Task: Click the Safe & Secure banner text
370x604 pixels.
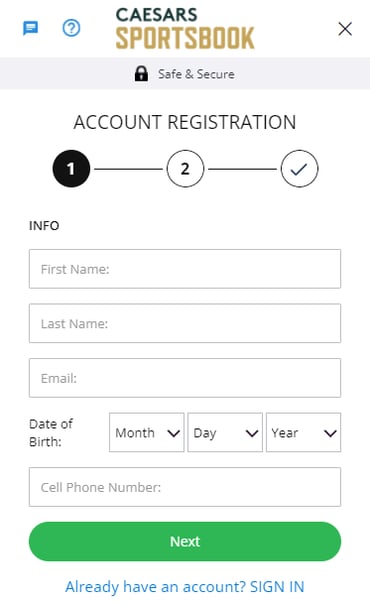Action: 196,74
